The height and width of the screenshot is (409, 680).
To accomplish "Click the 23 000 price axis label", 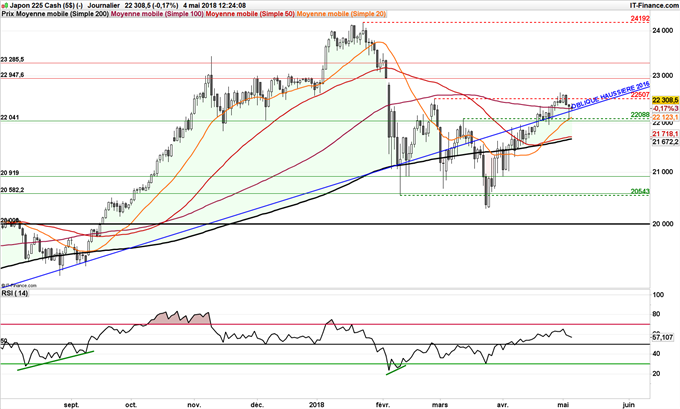I will (664, 75).
